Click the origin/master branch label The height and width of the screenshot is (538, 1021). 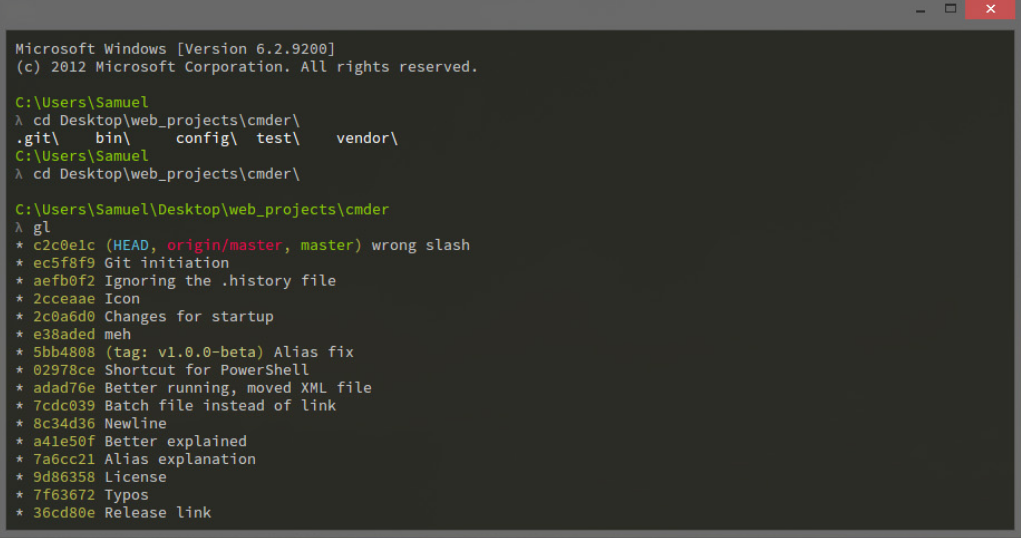pos(225,245)
